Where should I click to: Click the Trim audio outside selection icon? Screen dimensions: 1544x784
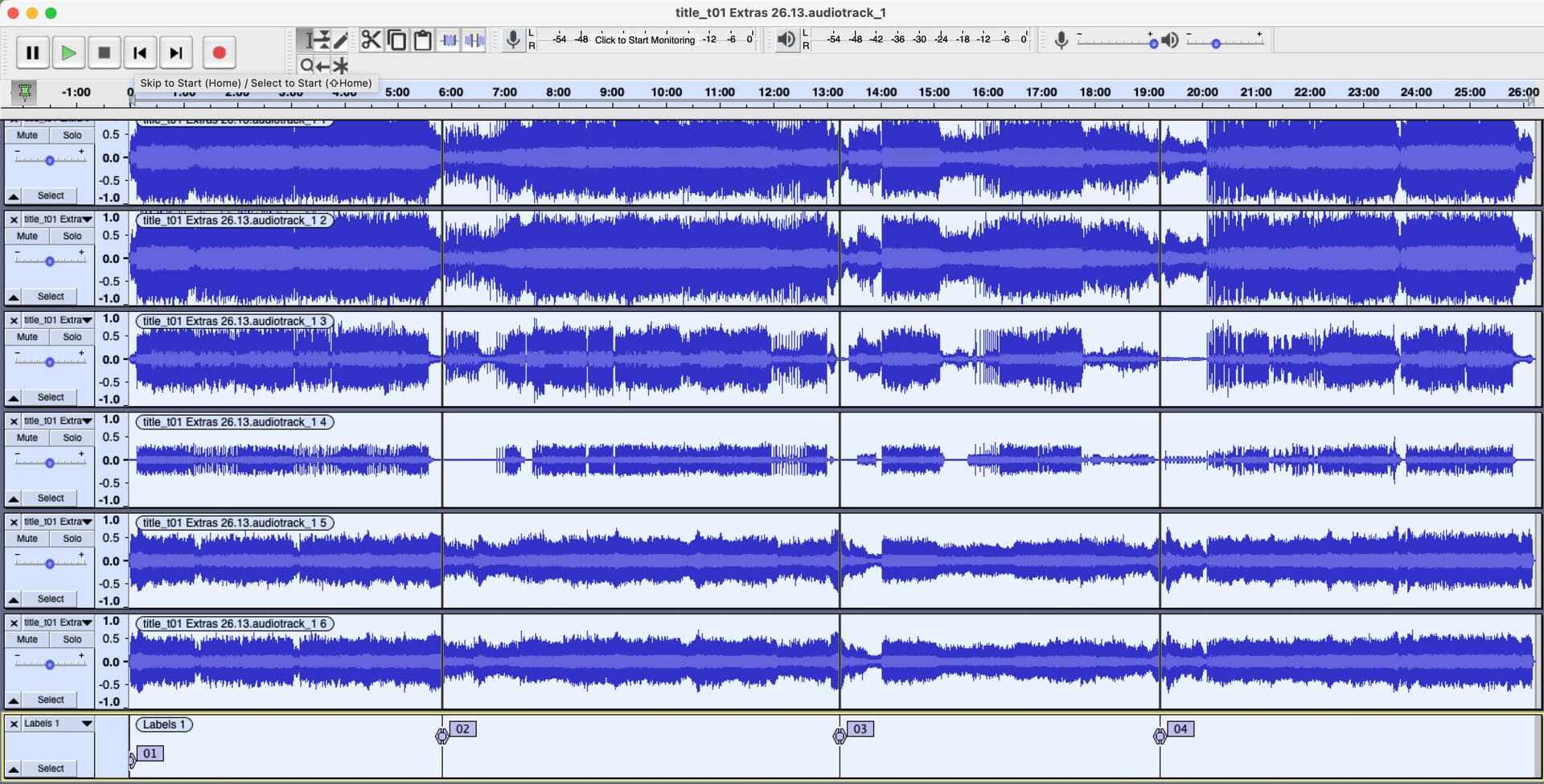(x=449, y=39)
